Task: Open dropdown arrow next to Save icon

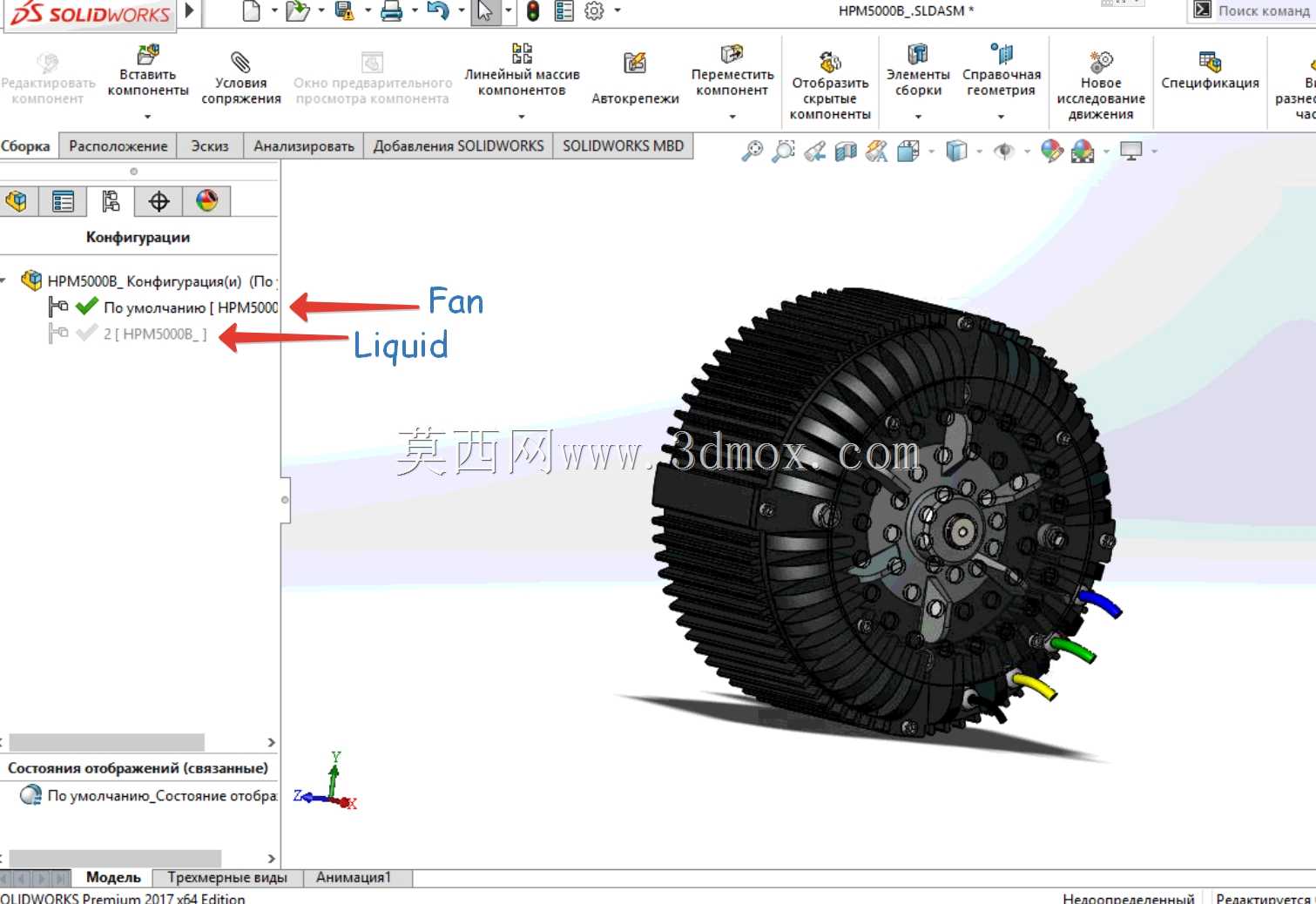Action: (x=368, y=10)
